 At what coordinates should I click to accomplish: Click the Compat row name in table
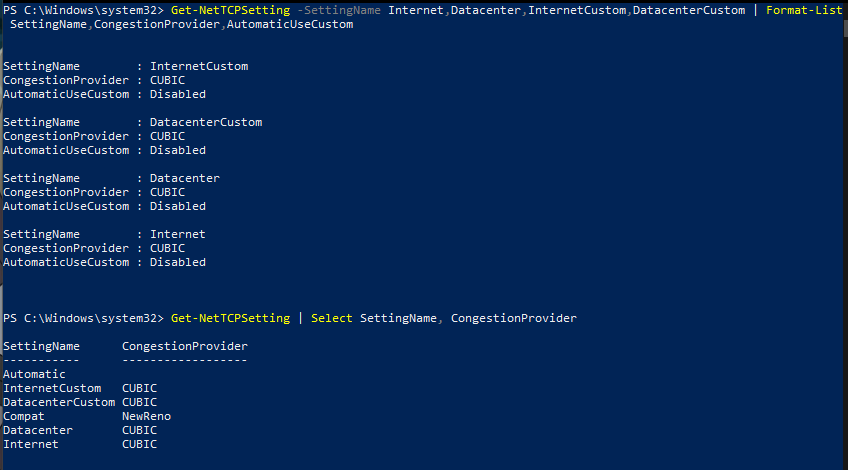[24, 416]
